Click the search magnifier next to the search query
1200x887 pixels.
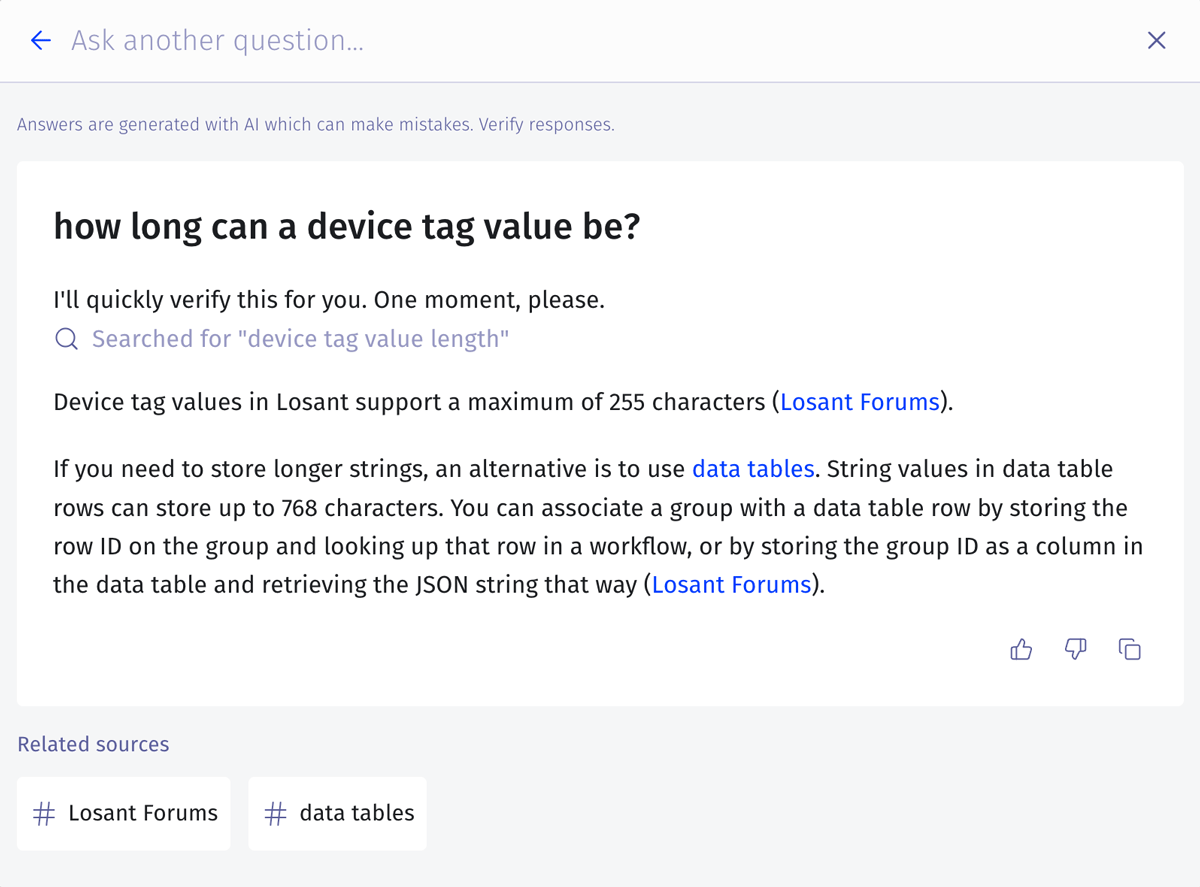point(66,339)
